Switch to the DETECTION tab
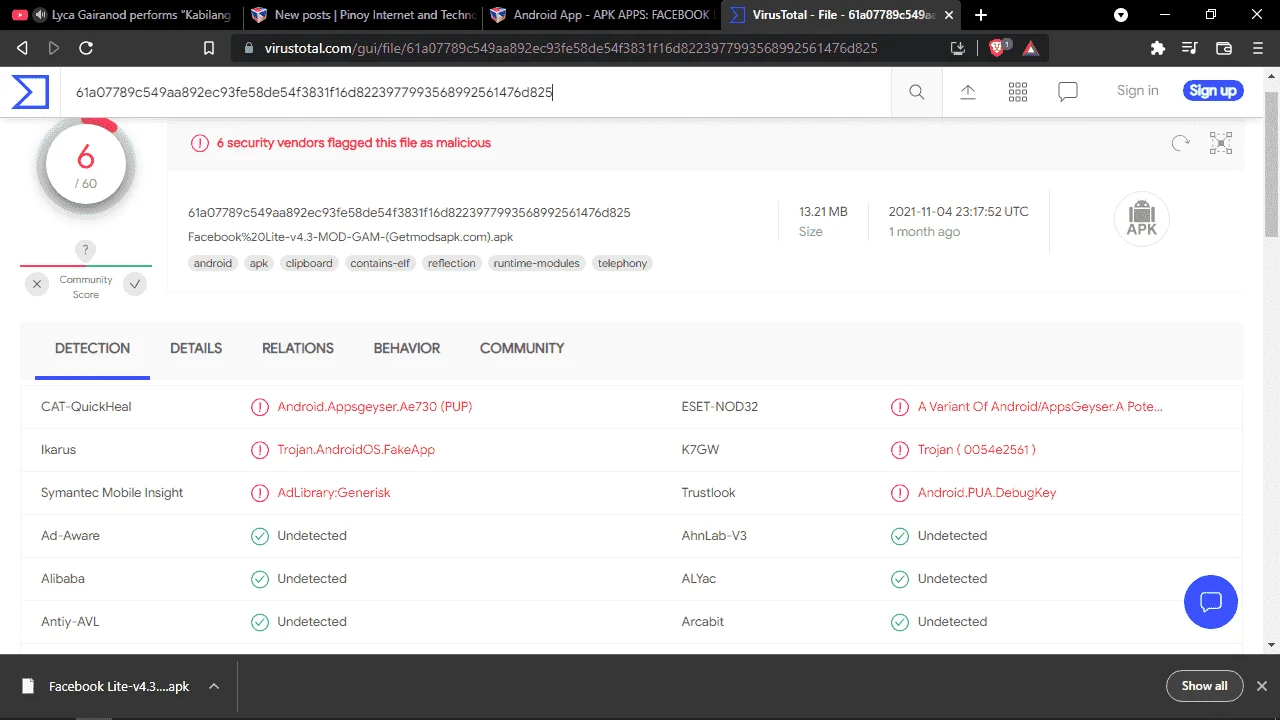Screen dimensions: 1280x720 click(92, 348)
